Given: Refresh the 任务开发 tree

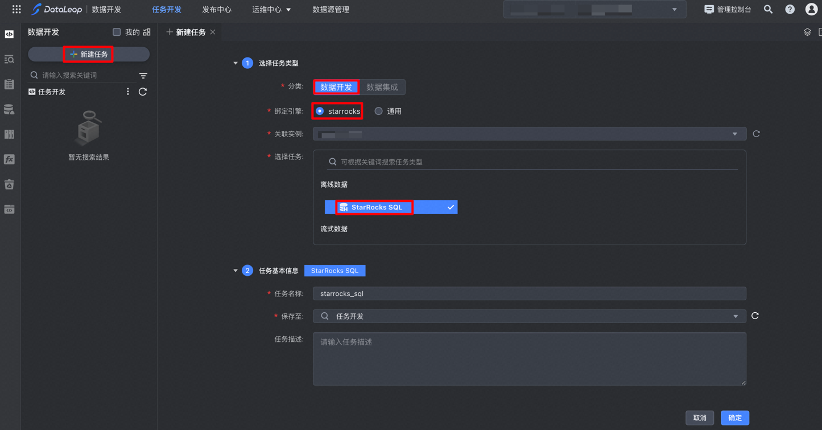Looking at the screenshot, I should tap(143, 92).
